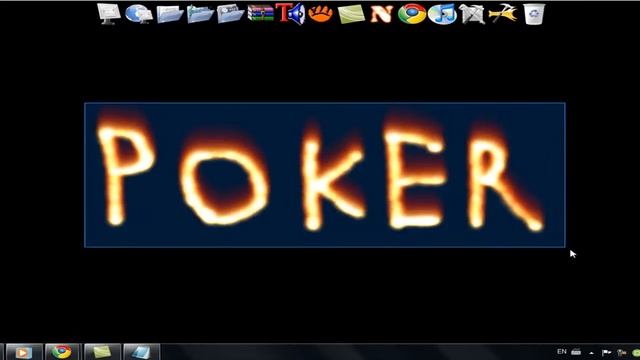Image resolution: width=640 pixels, height=360 pixels.
Task: Launch WinRAR stacked-books icon
Action: click(260, 13)
